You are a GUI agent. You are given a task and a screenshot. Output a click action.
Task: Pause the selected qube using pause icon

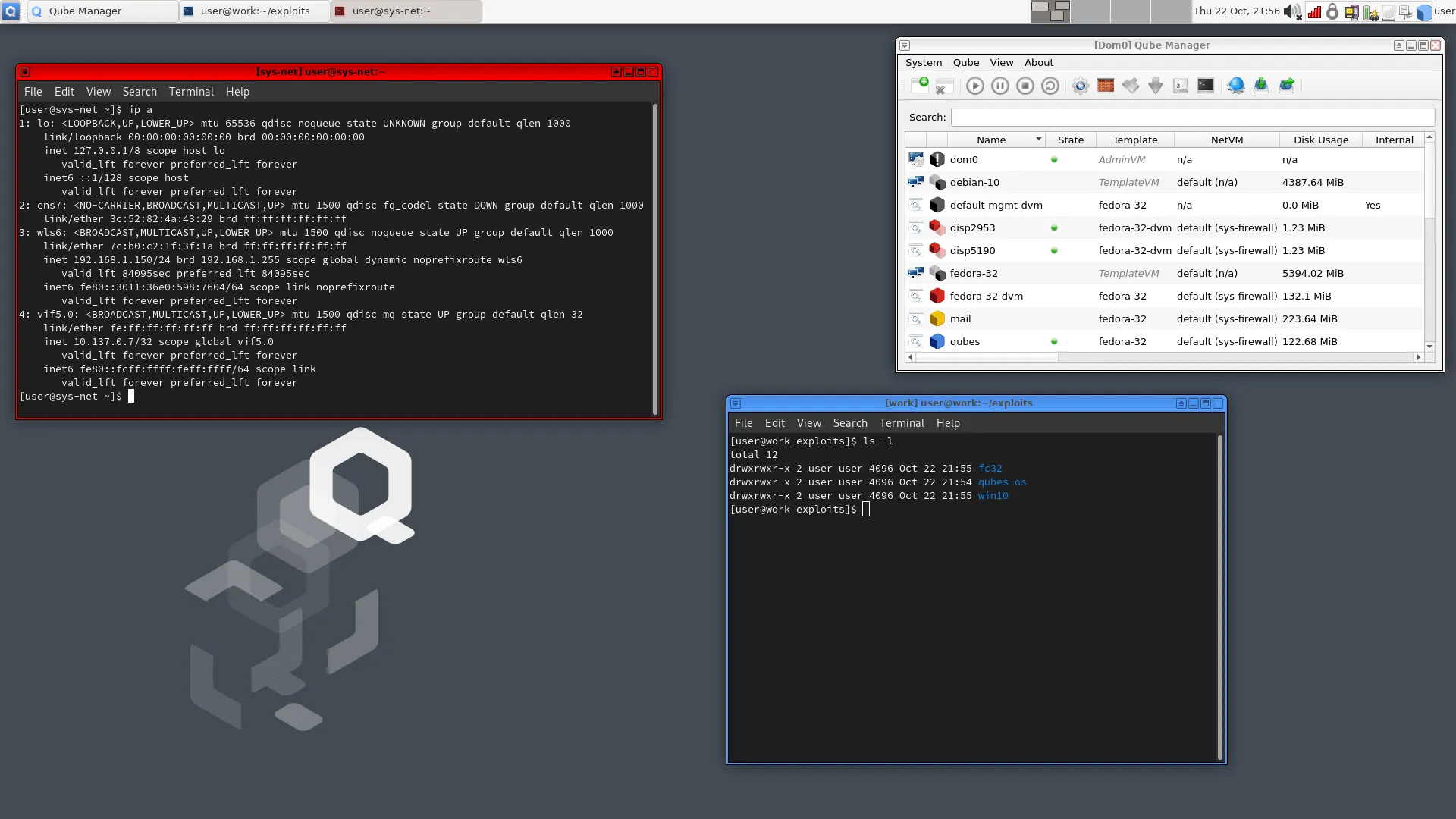click(1000, 86)
